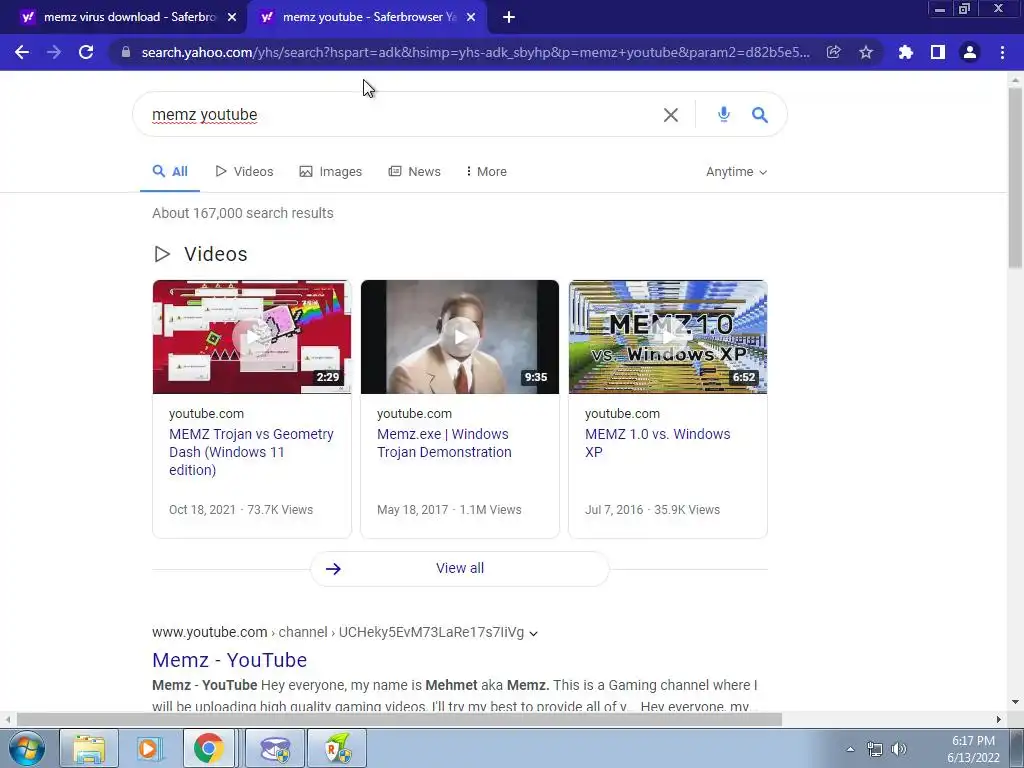Viewport: 1024px width, 768px height.
Task: Click the Chrome taskbar icon
Action: coord(208,748)
